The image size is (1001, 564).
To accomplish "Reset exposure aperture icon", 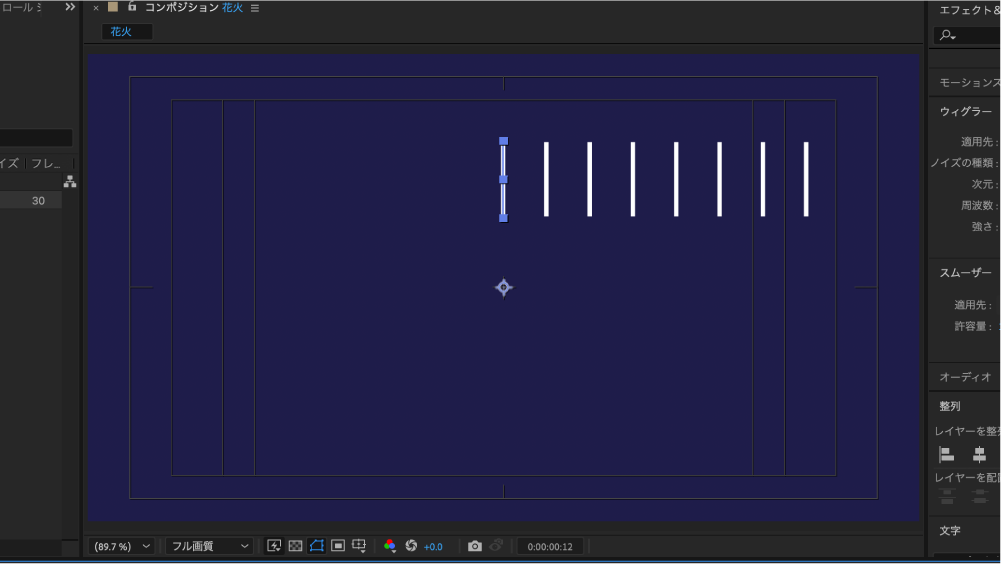I will (x=411, y=545).
